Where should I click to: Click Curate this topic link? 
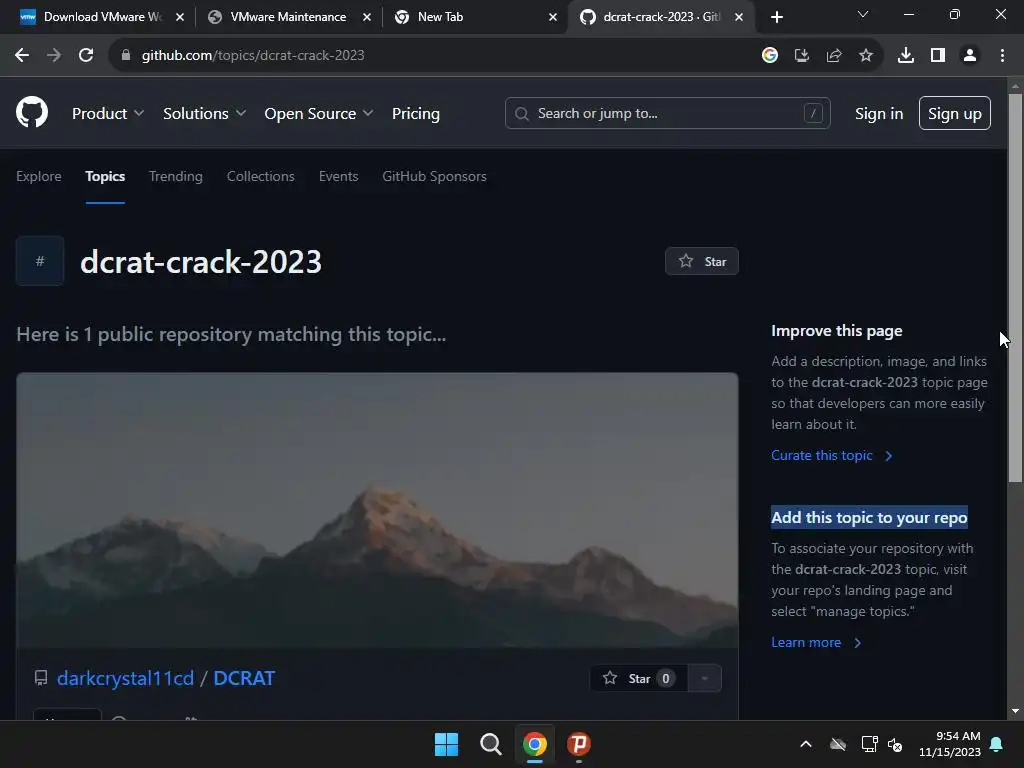pyautogui.click(x=831, y=455)
